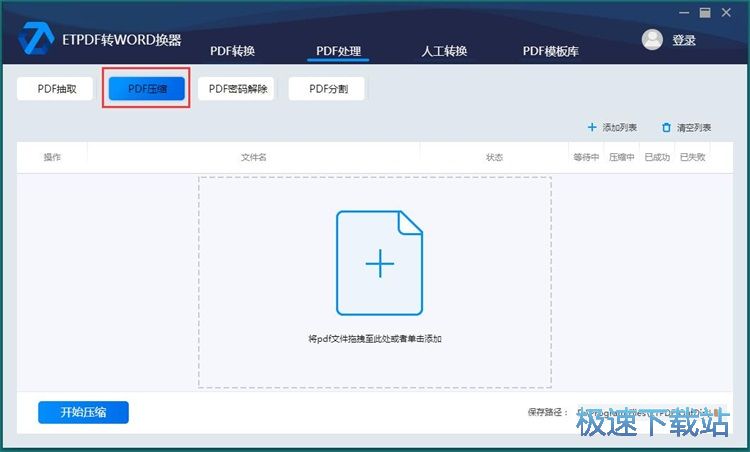Open the PDF转换 tab
The width and height of the screenshot is (750, 452).
click(x=232, y=51)
